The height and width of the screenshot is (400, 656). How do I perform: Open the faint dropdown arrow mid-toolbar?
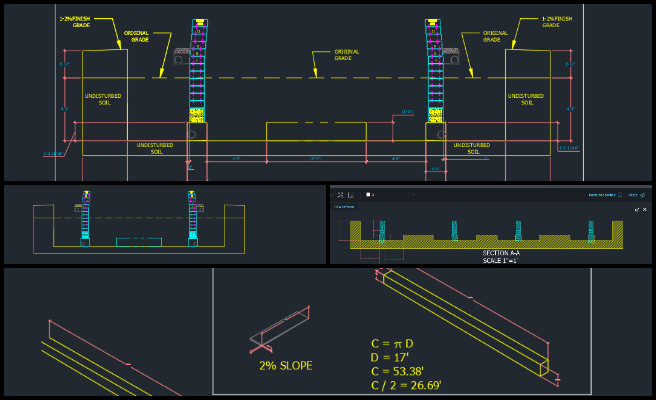click(x=413, y=195)
